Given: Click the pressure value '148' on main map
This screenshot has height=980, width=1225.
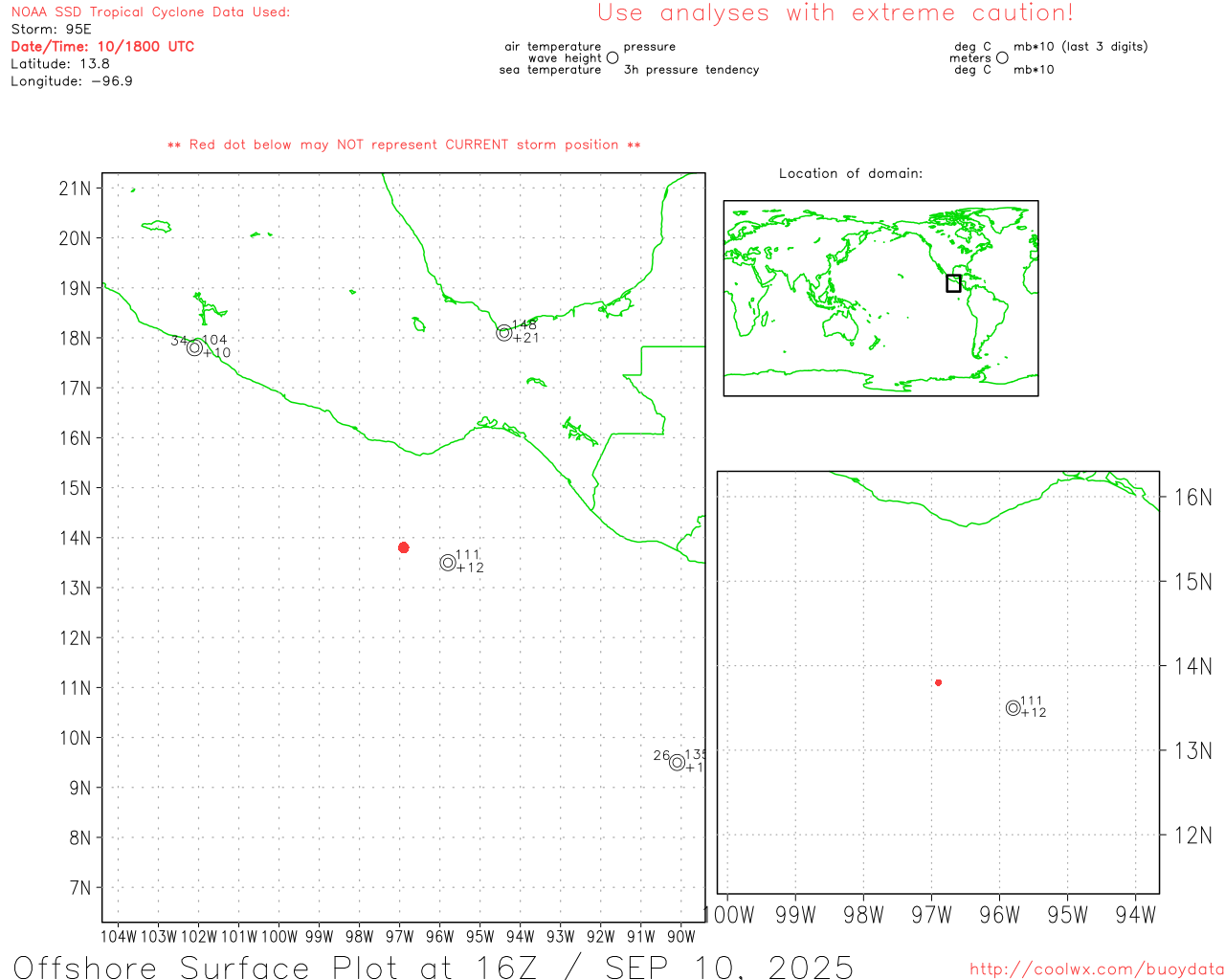Looking at the screenshot, I should click(x=524, y=325).
